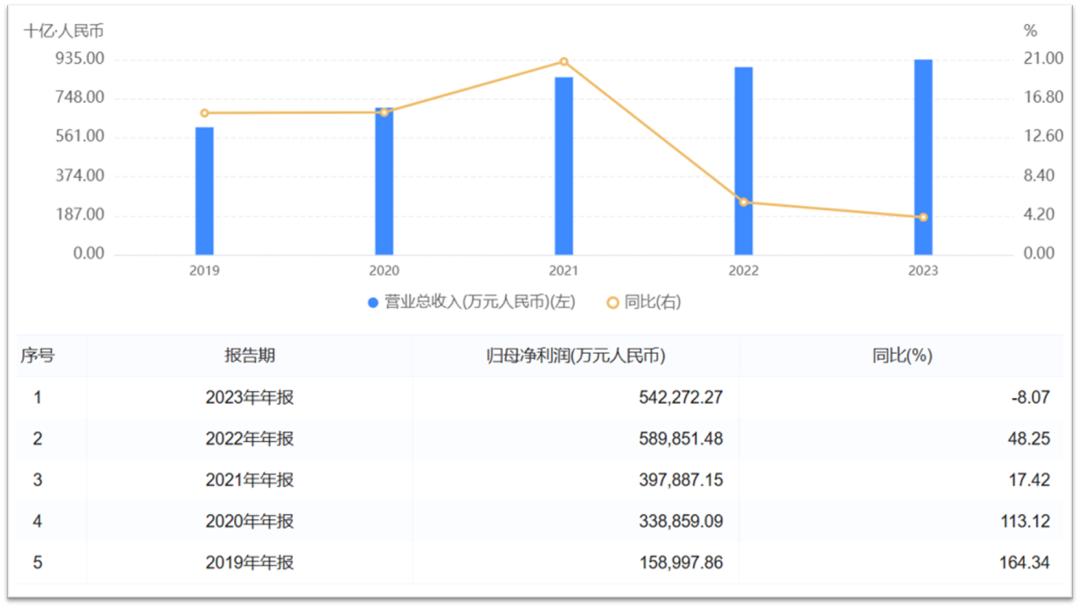Select the 2019年年报 table row

click(x=249, y=563)
